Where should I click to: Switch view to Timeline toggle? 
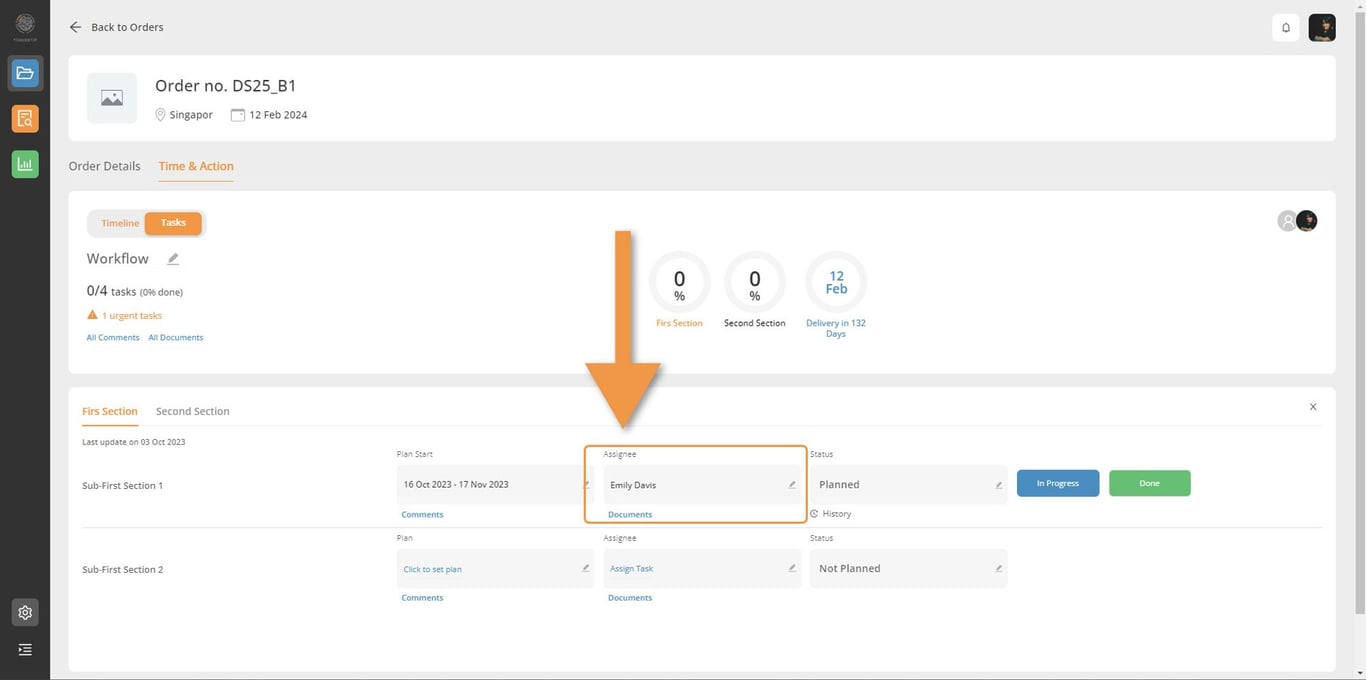click(120, 223)
